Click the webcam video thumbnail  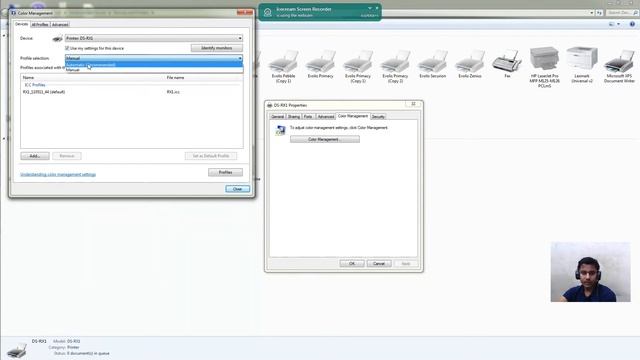point(590,272)
